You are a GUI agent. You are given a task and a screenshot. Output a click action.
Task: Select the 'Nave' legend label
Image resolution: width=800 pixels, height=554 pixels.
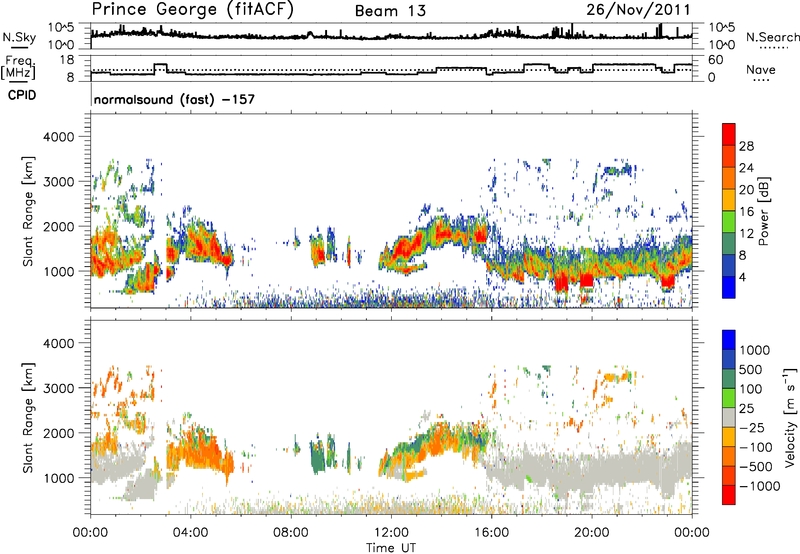click(x=761, y=70)
